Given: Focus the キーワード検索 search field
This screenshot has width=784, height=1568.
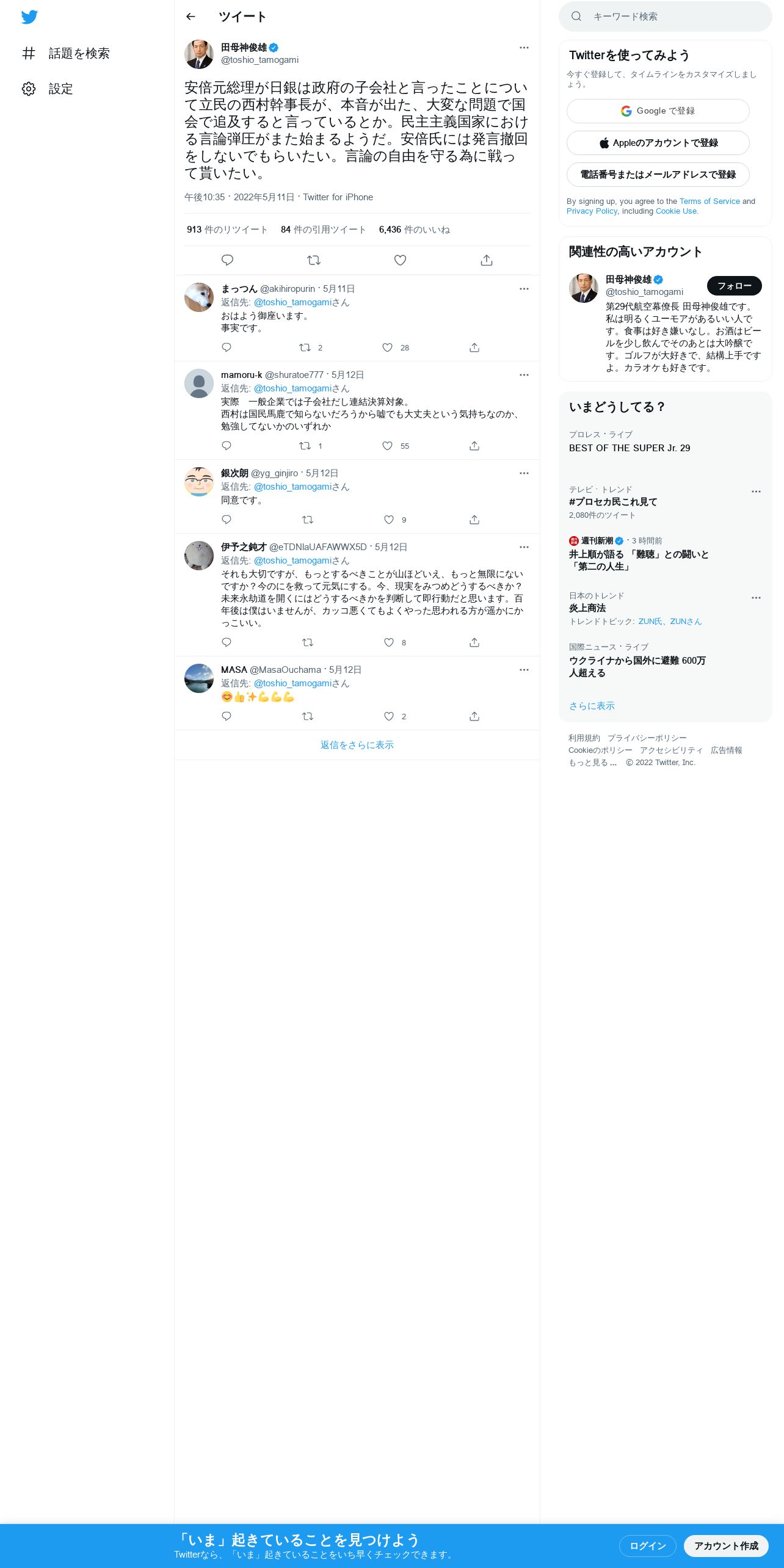Looking at the screenshot, I should (666, 16).
